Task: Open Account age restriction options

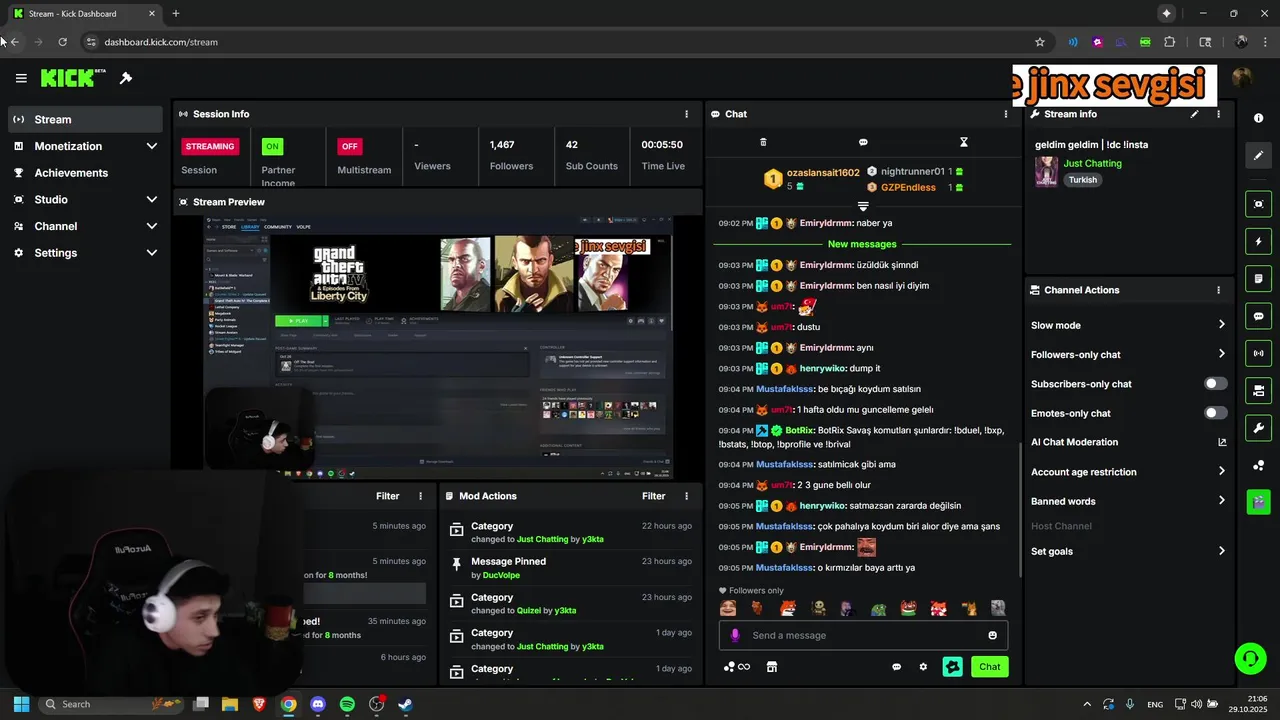Action: (x=1128, y=472)
